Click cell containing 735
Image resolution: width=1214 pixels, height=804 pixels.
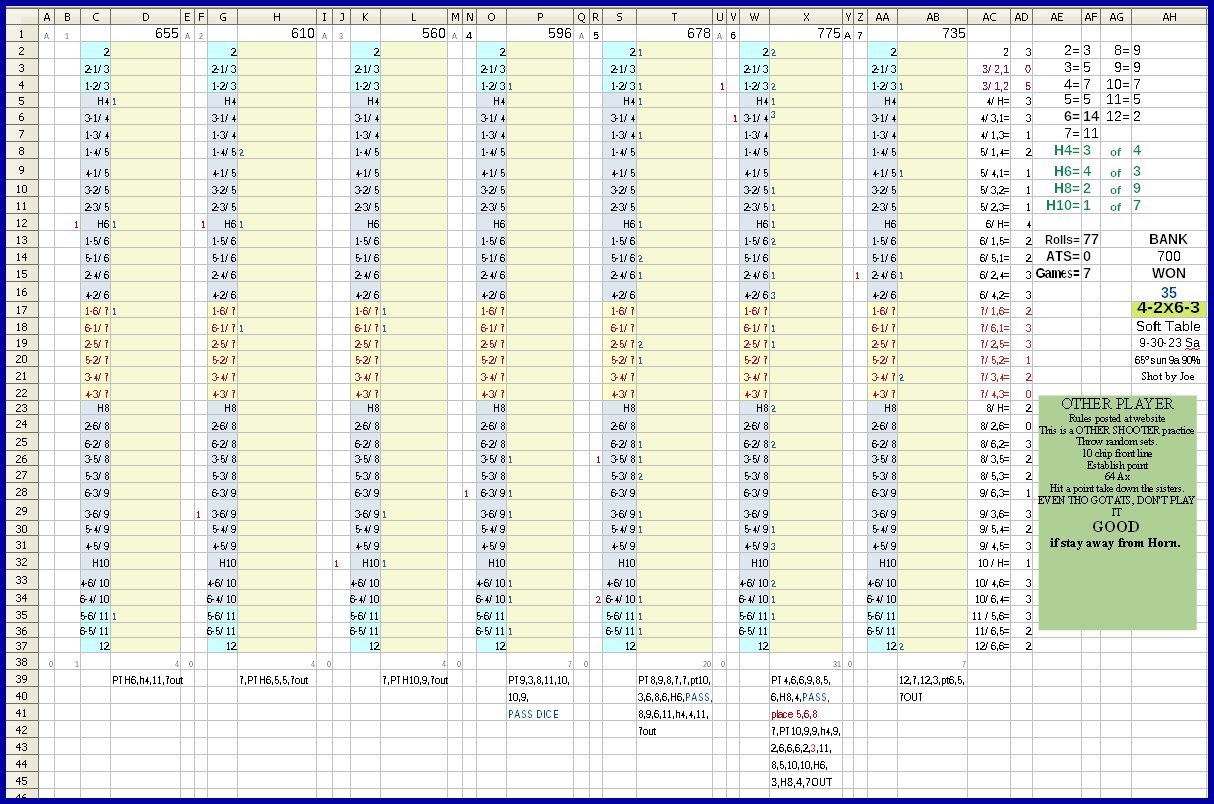(932, 33)
